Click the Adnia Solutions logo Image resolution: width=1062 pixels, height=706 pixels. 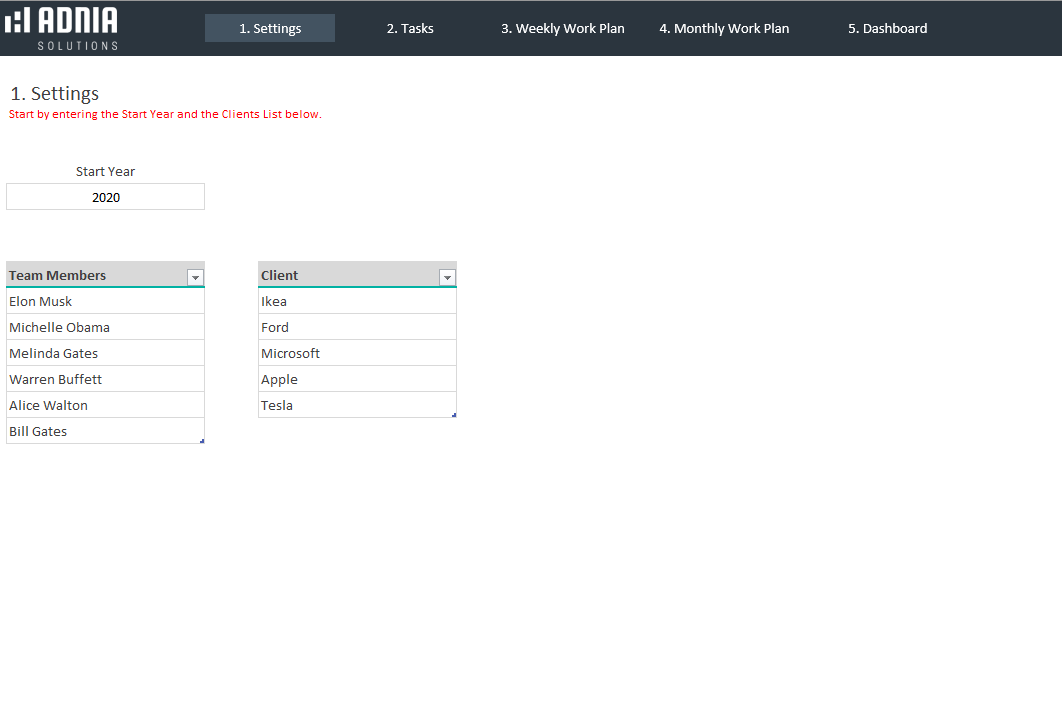(62, 28)
